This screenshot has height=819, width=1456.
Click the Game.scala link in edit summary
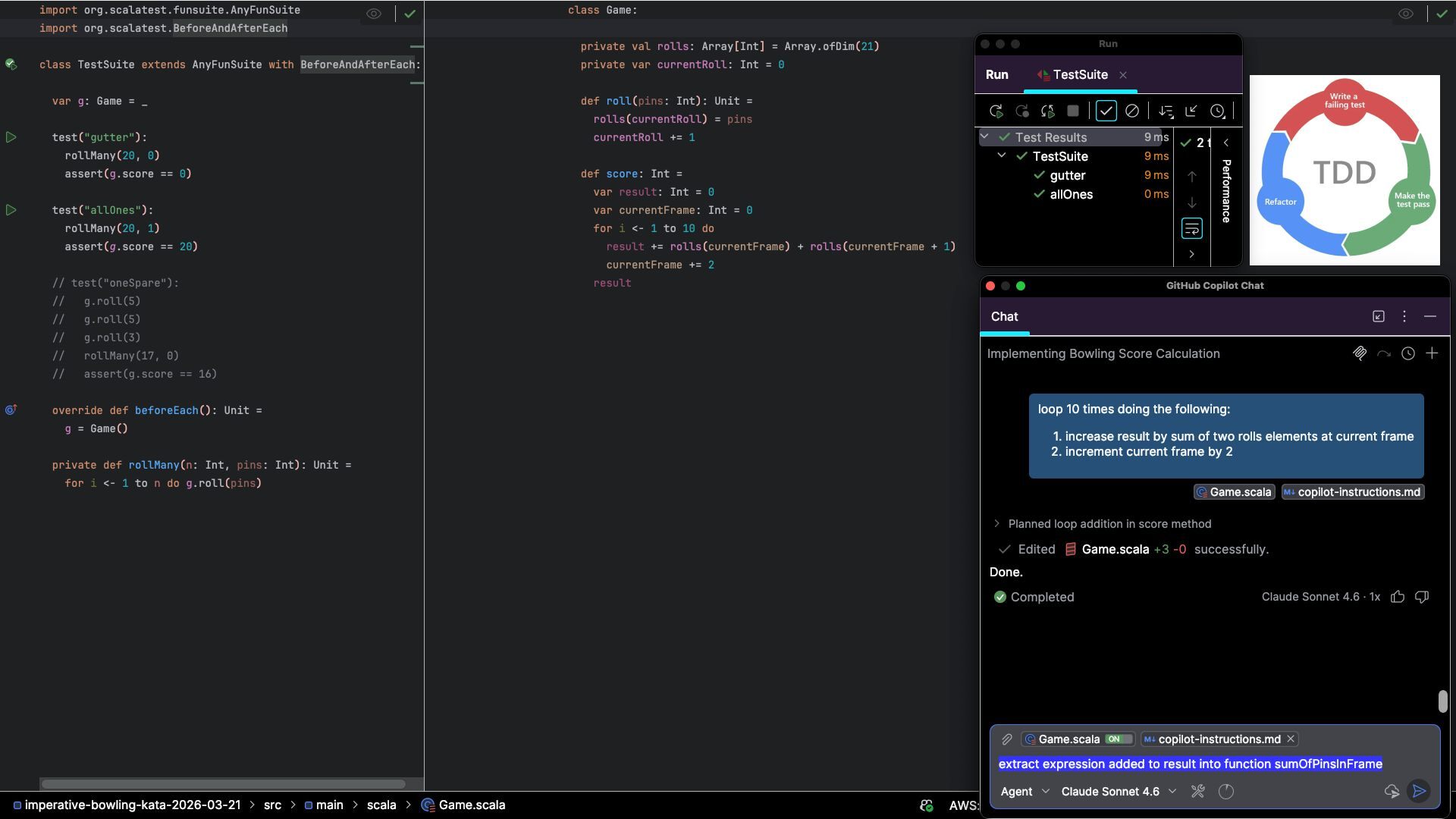tap(1115, 549)
